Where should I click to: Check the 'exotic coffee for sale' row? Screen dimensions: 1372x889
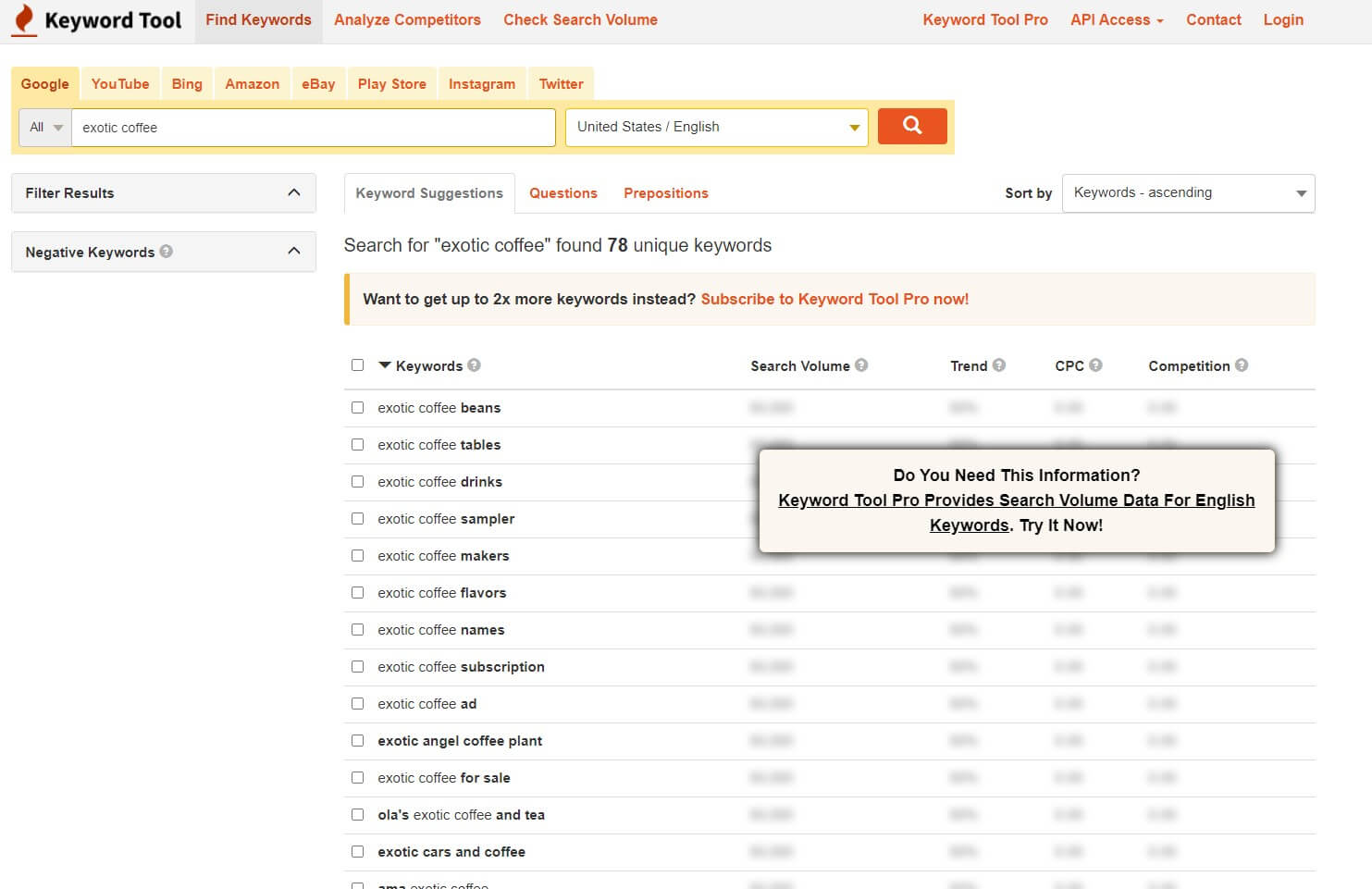(357, 777)
